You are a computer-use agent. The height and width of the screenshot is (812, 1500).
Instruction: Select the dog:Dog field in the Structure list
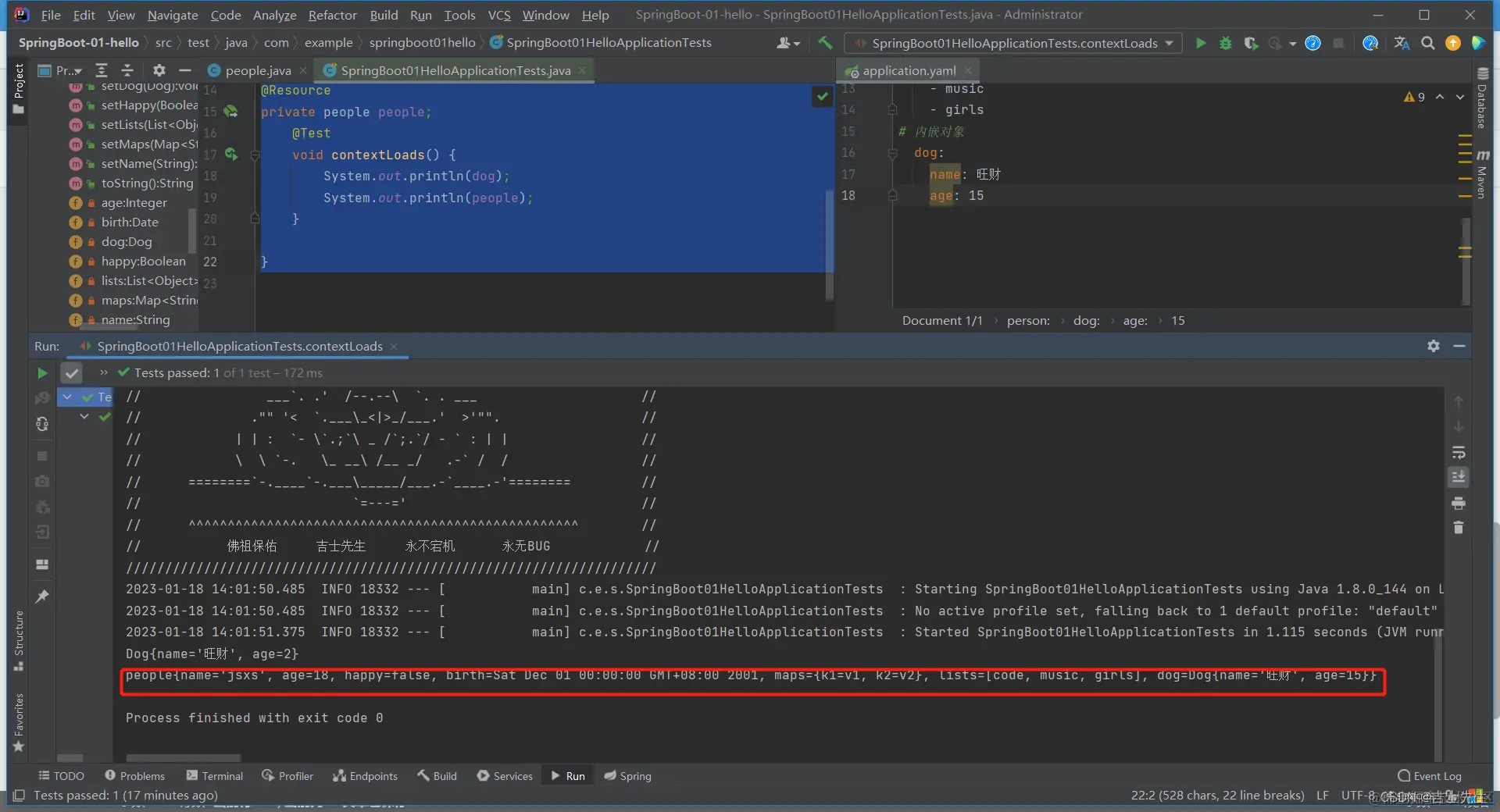point(127,242)
